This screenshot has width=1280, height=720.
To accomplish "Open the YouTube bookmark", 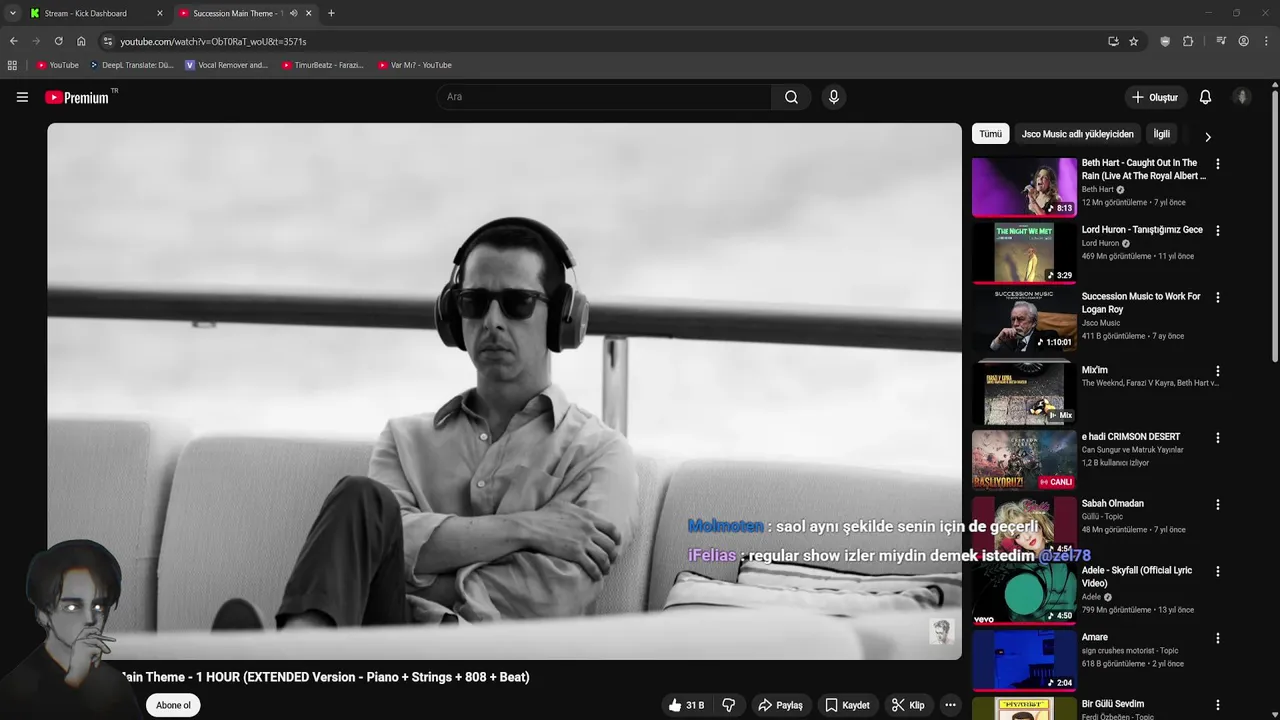I will click(57, 65).
